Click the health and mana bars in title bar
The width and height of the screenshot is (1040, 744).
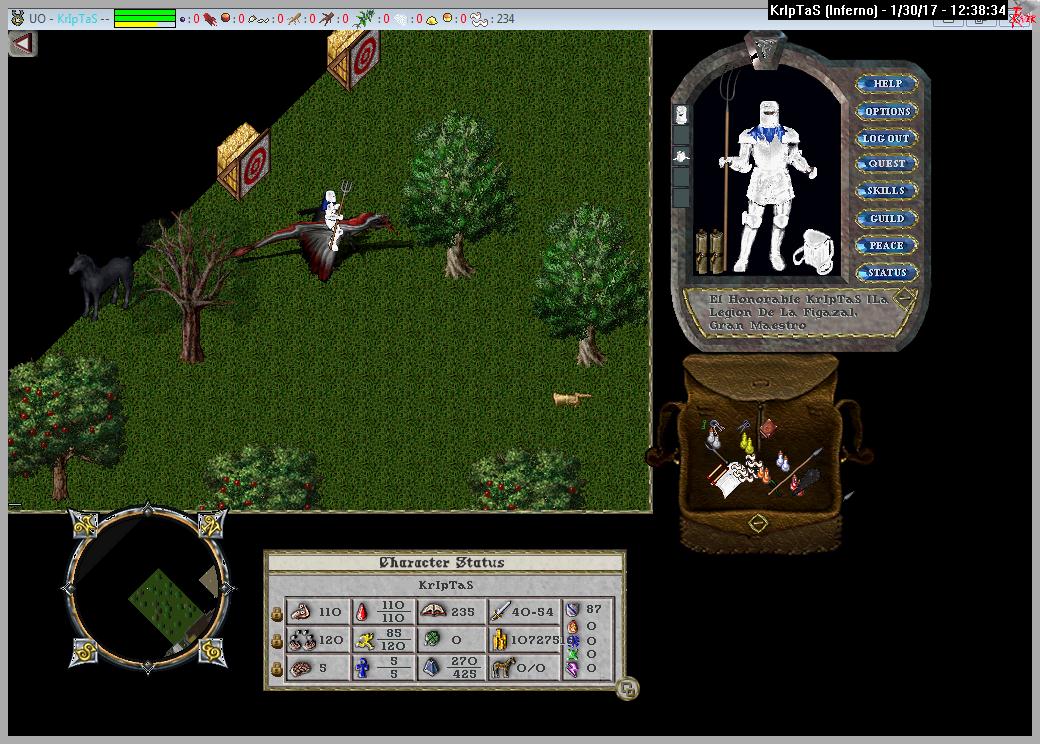coord(145,19)
